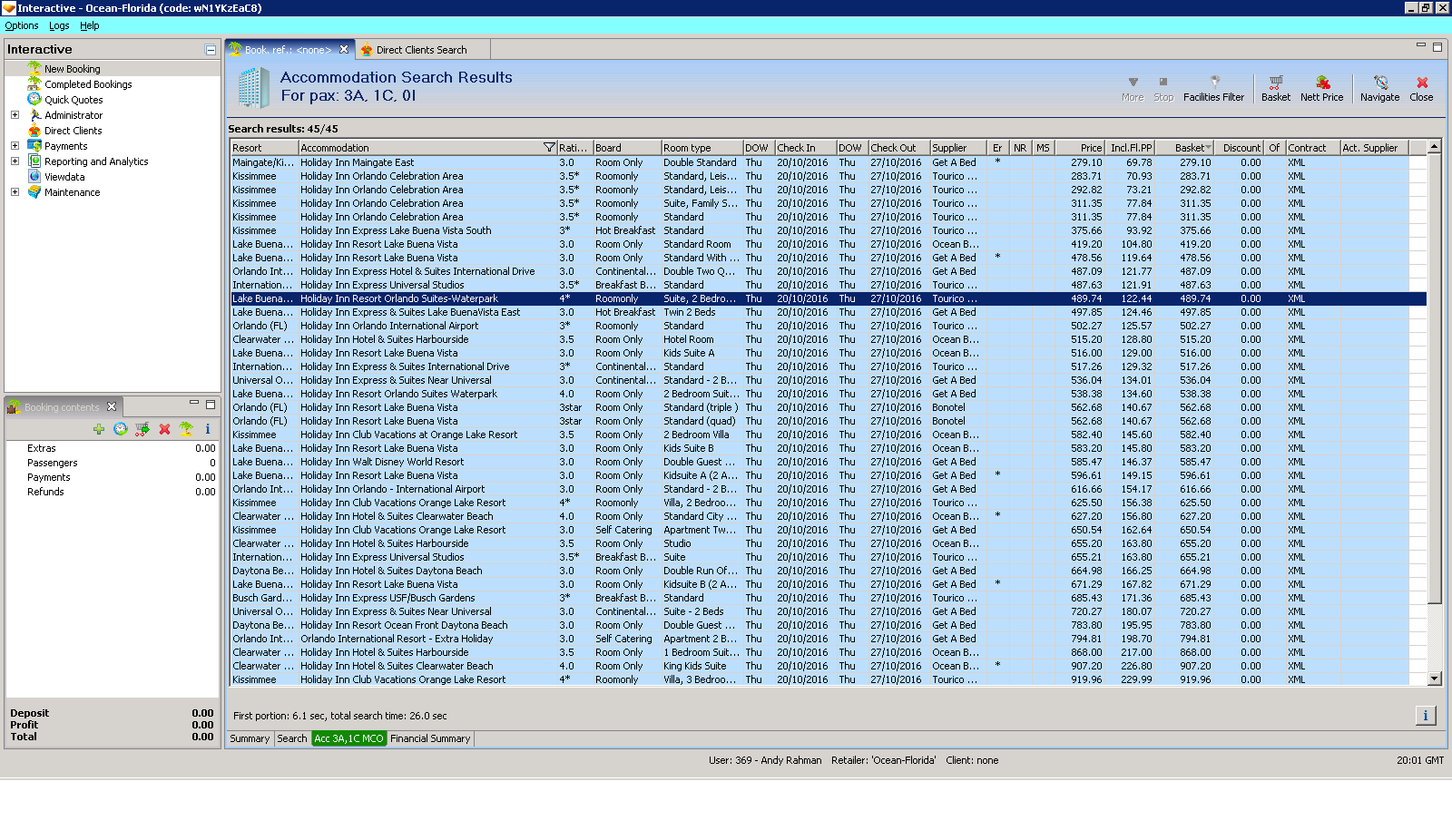Delete item with red X in Booking contents

(x=164, y=429)
